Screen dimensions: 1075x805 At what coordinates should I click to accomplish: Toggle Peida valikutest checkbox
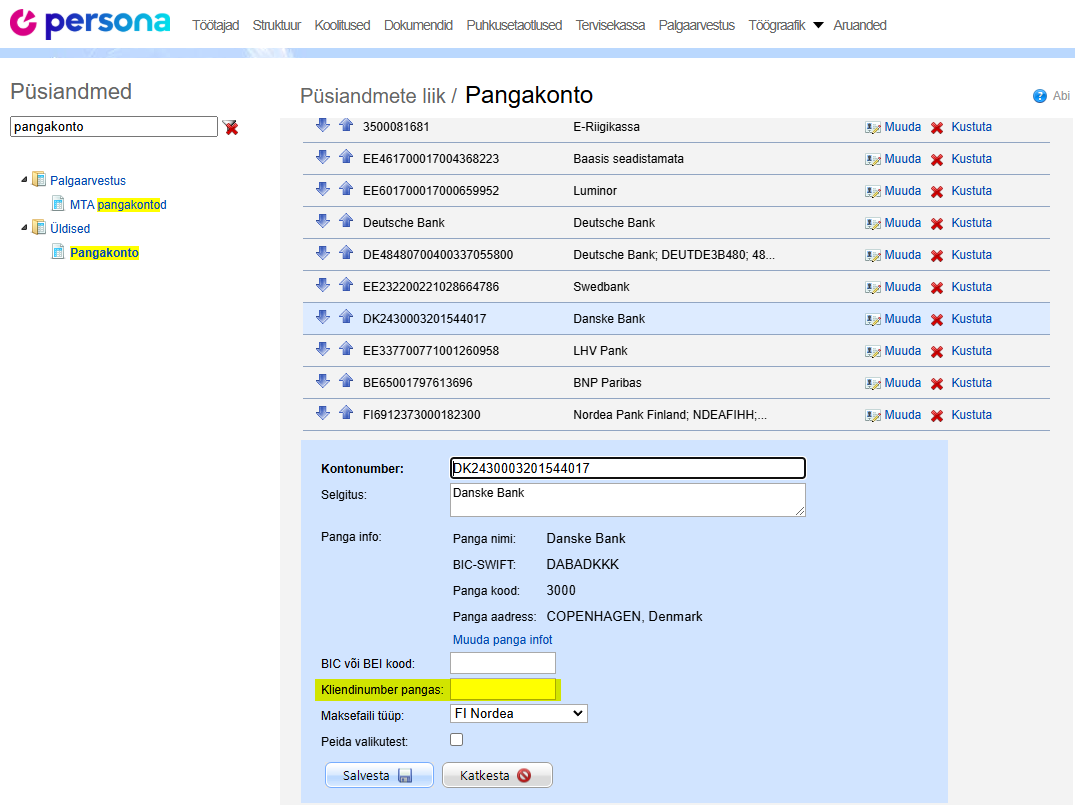457,740
